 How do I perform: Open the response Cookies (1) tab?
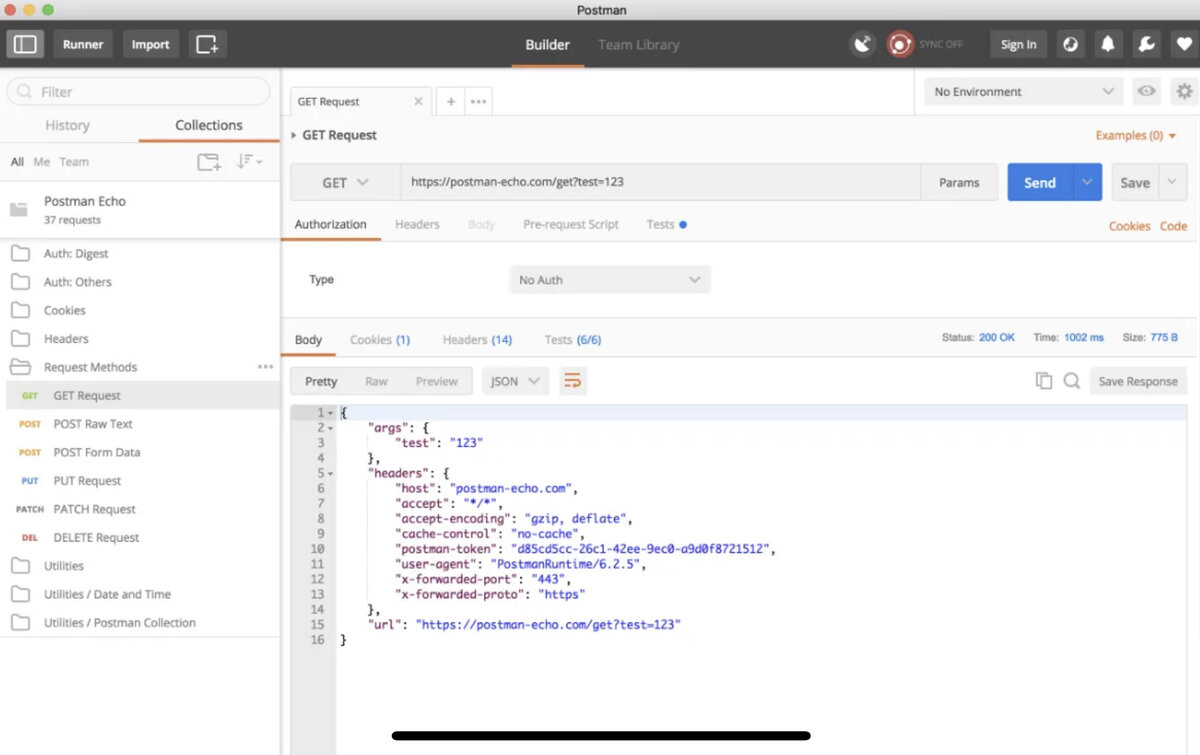coord(380,339)
